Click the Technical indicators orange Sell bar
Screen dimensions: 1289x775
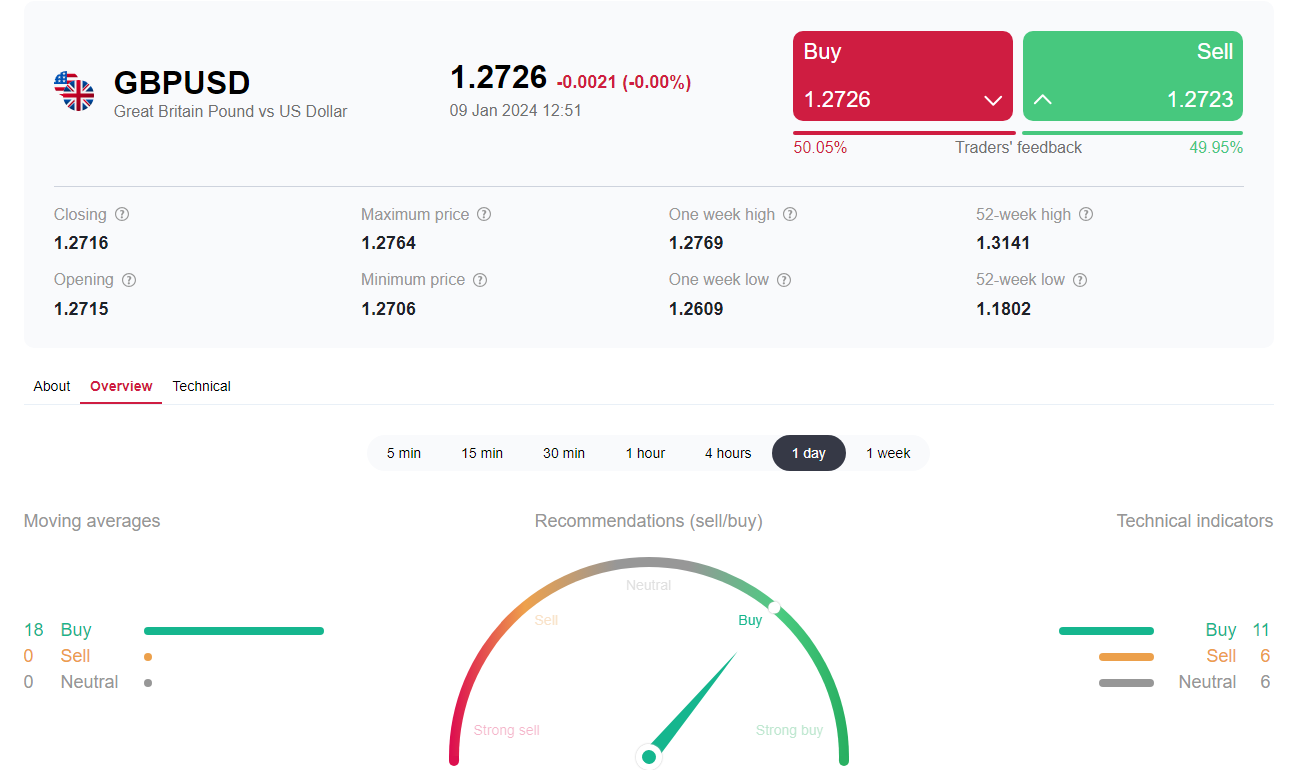click(1126, 657)
